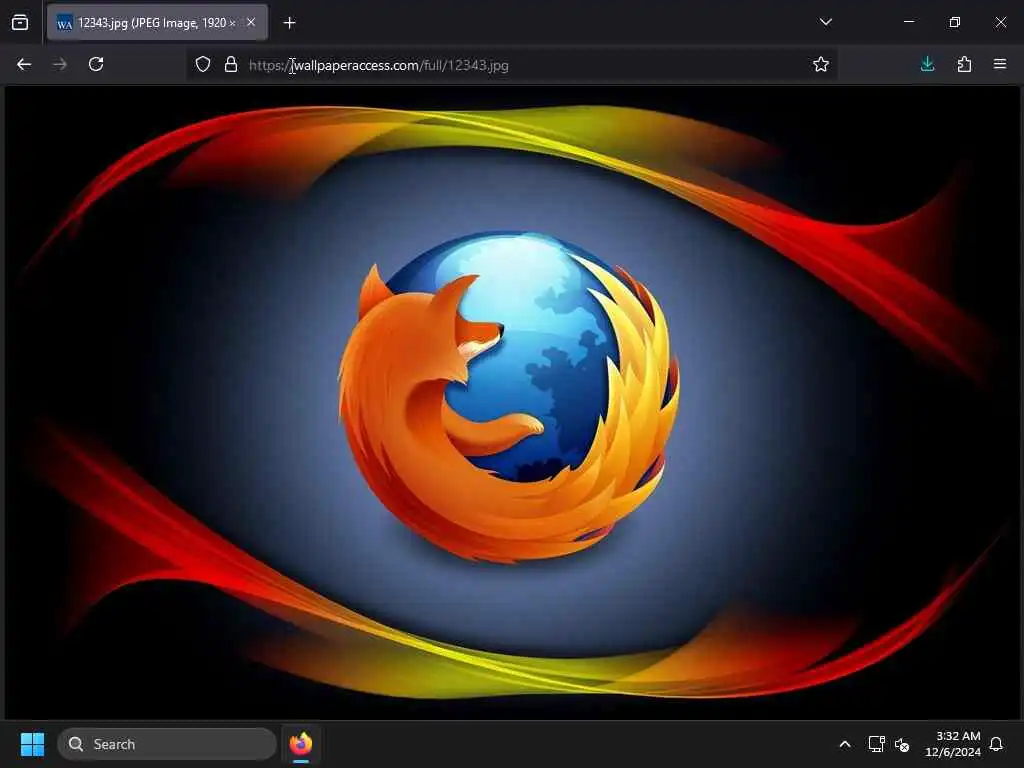Open the Downloads panel
Viewport: 1024px width, 768px height.
tap(927, 64)
